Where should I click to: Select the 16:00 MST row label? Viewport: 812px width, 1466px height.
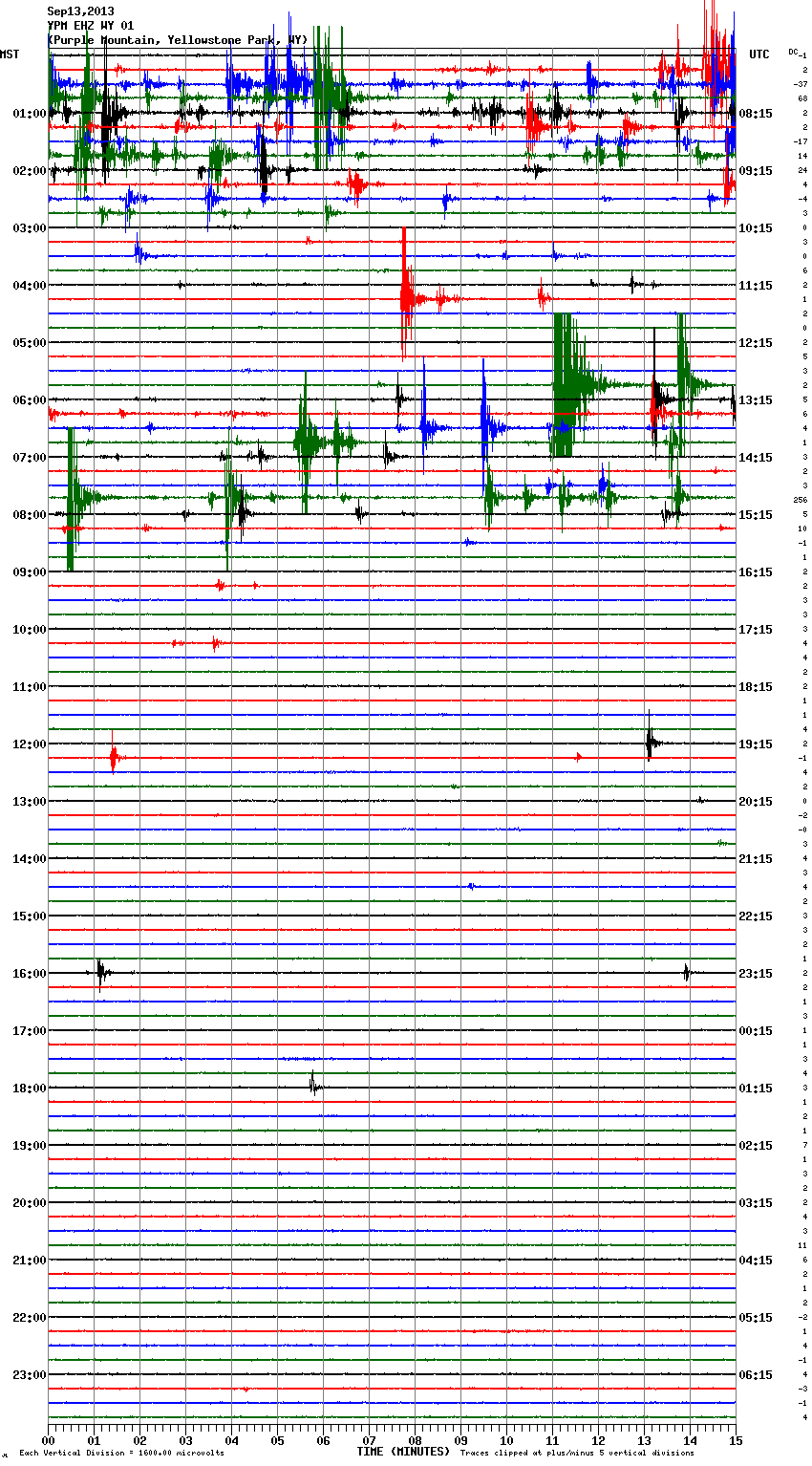click(29, 974)
